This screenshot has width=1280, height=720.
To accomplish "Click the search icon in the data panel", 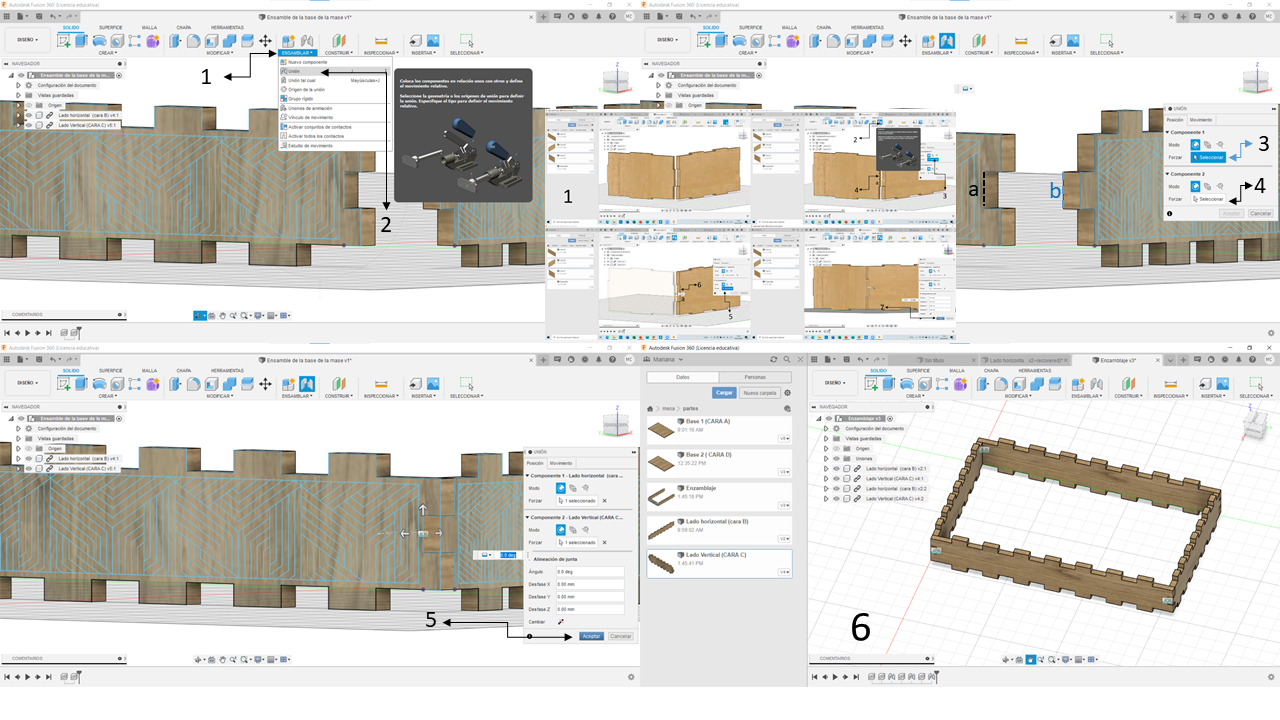I will [x=785, y=359].
